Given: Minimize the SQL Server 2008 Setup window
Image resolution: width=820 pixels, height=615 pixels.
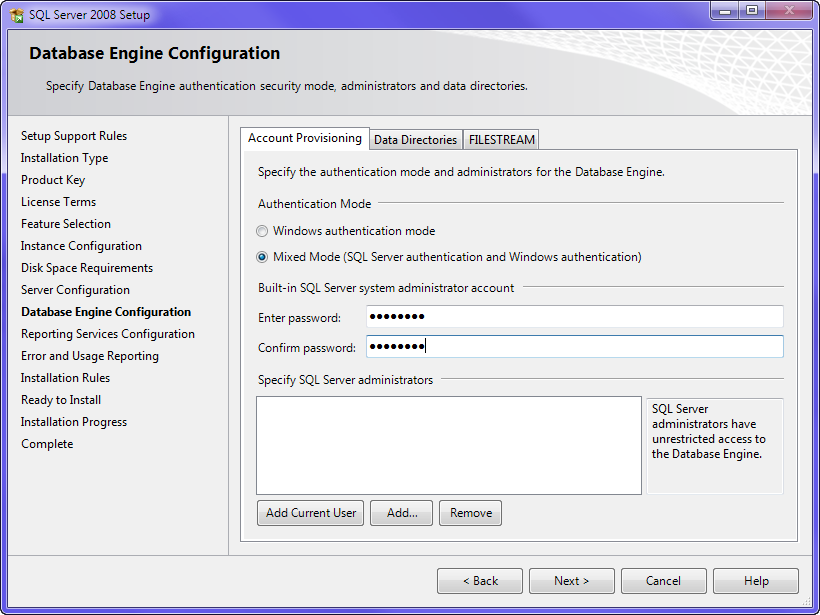Looking at the screenshot, I should [725, 11].
